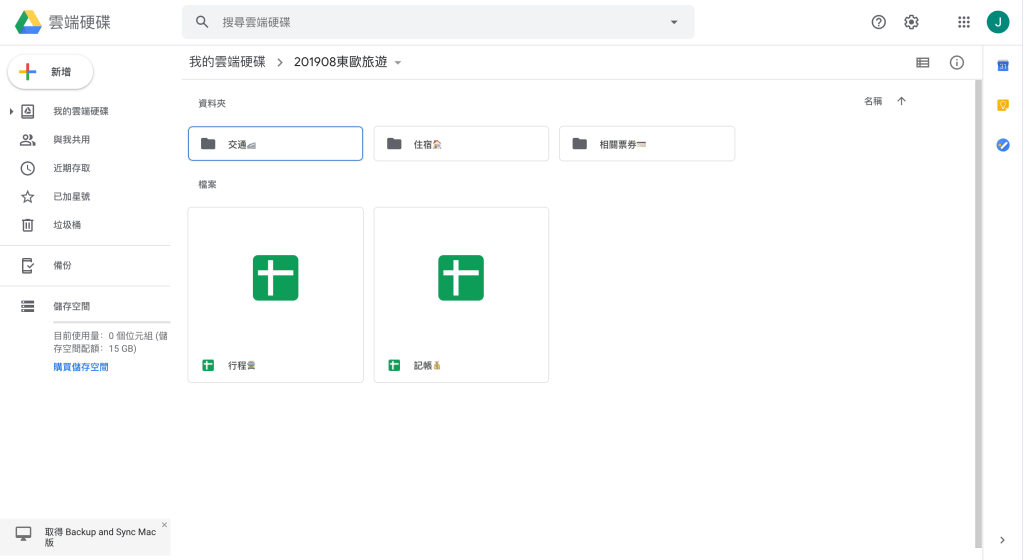
Task: Open Google Tasks side panel icon
Action: [x=1003, y=145]
